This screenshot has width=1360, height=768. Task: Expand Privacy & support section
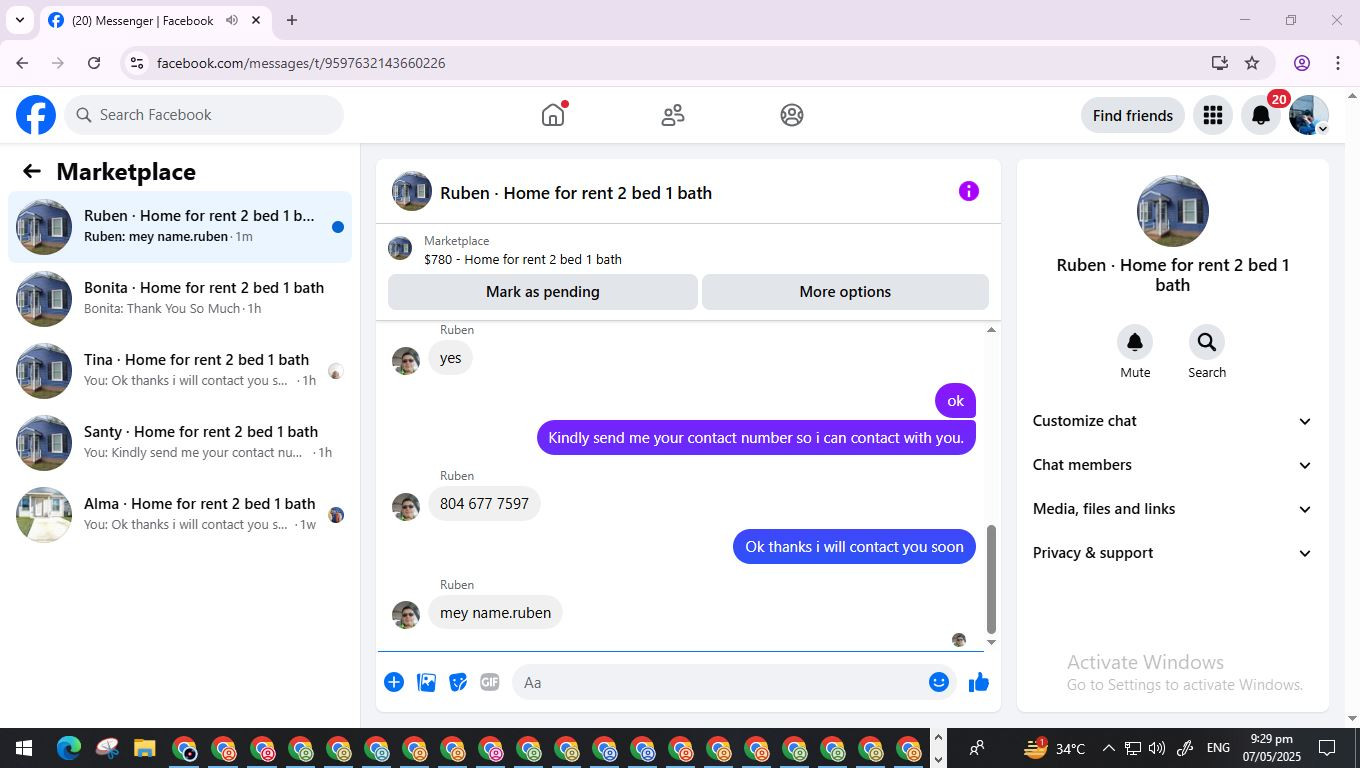pyautogui.click(x=1172, y=553)
